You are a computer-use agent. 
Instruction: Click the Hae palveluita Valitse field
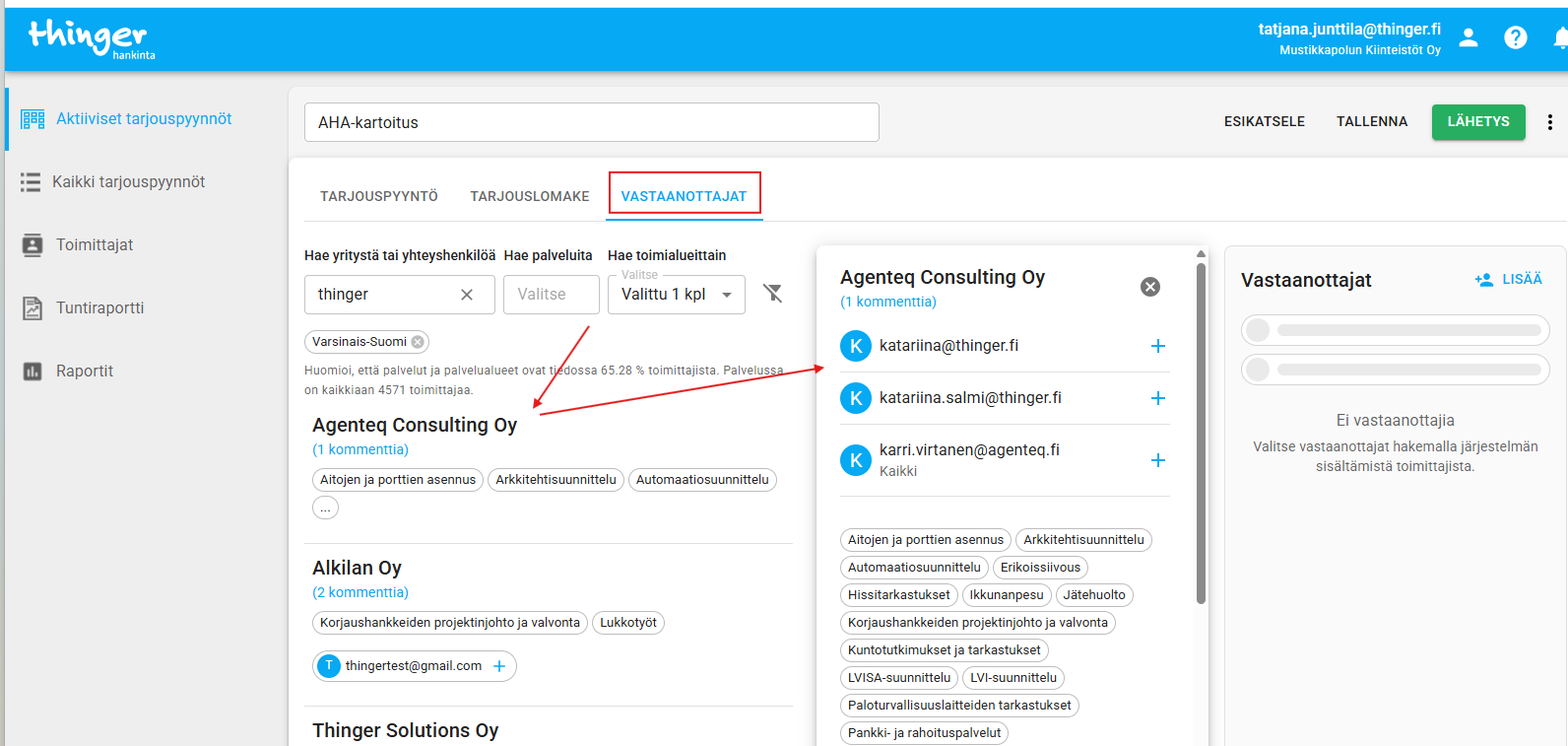click(x=552, y=295)
